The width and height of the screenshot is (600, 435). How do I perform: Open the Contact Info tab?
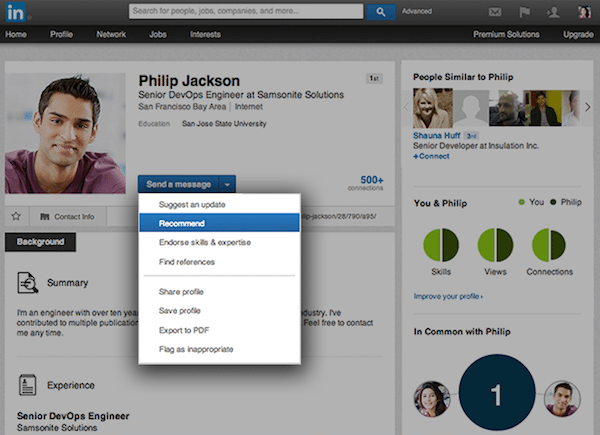click(x=68, y=217)
